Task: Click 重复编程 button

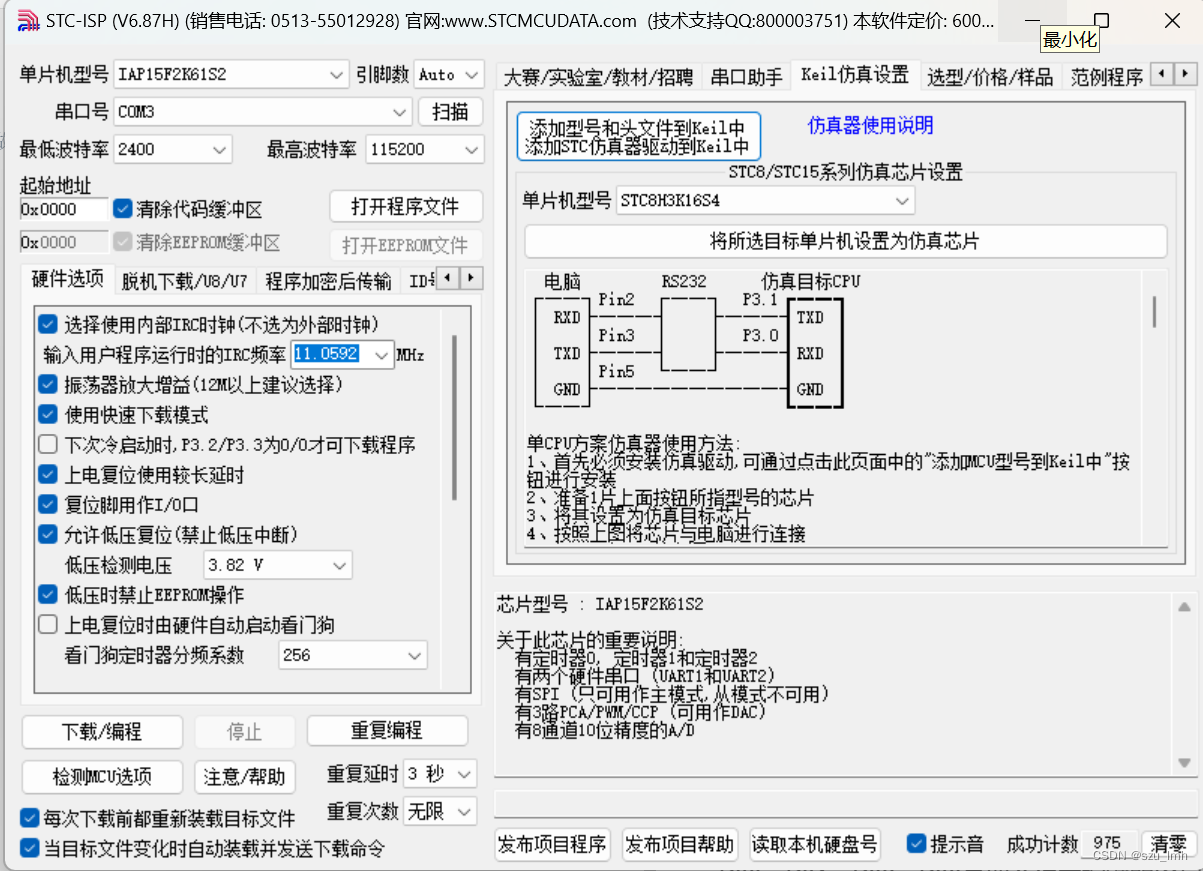Action: 387,731
